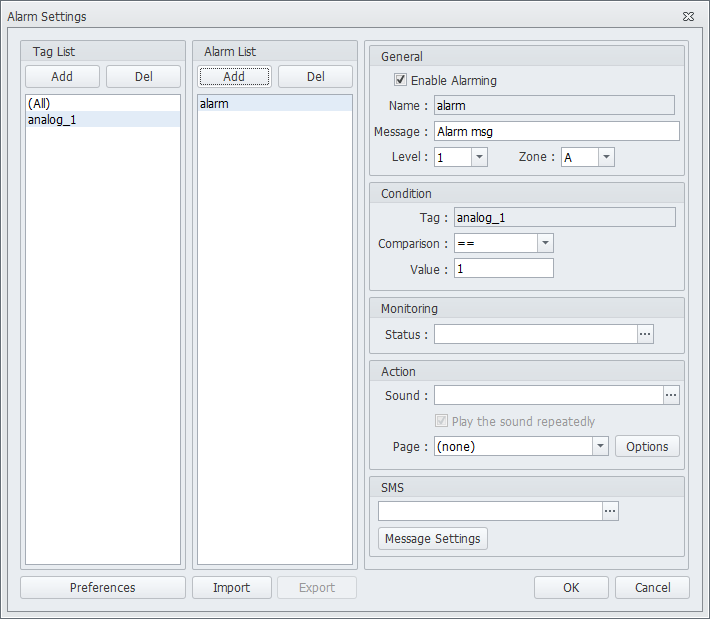Click the alarm Name field
The image size is (710, 619).
coord(554,106)
